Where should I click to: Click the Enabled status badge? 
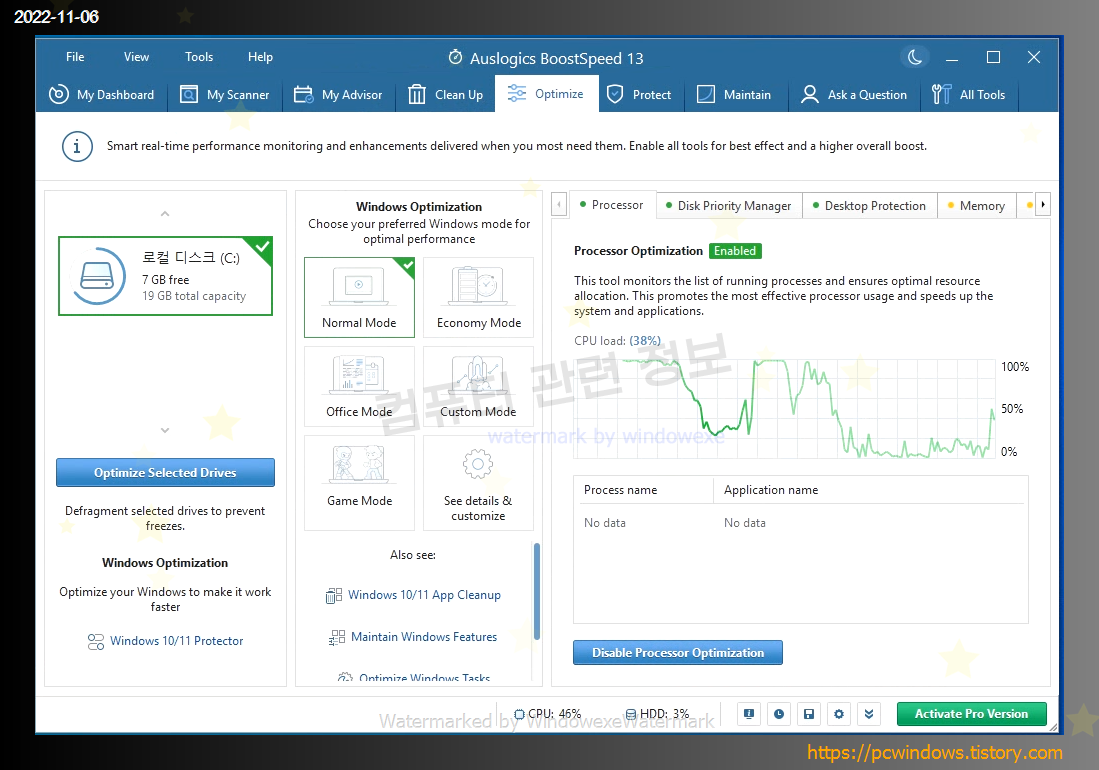[735, 251]
